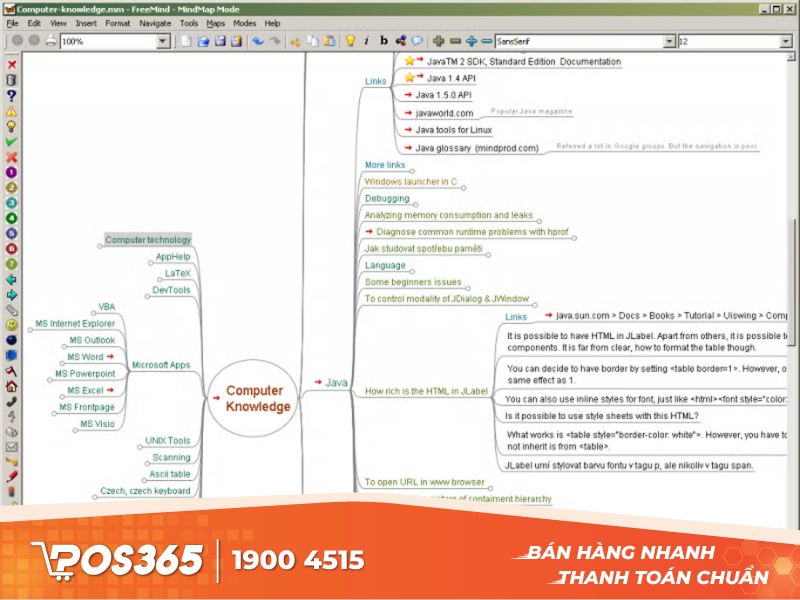Add the telephone handset icon
The width and height of the screenshot is (800, 600).
(11, 402)
